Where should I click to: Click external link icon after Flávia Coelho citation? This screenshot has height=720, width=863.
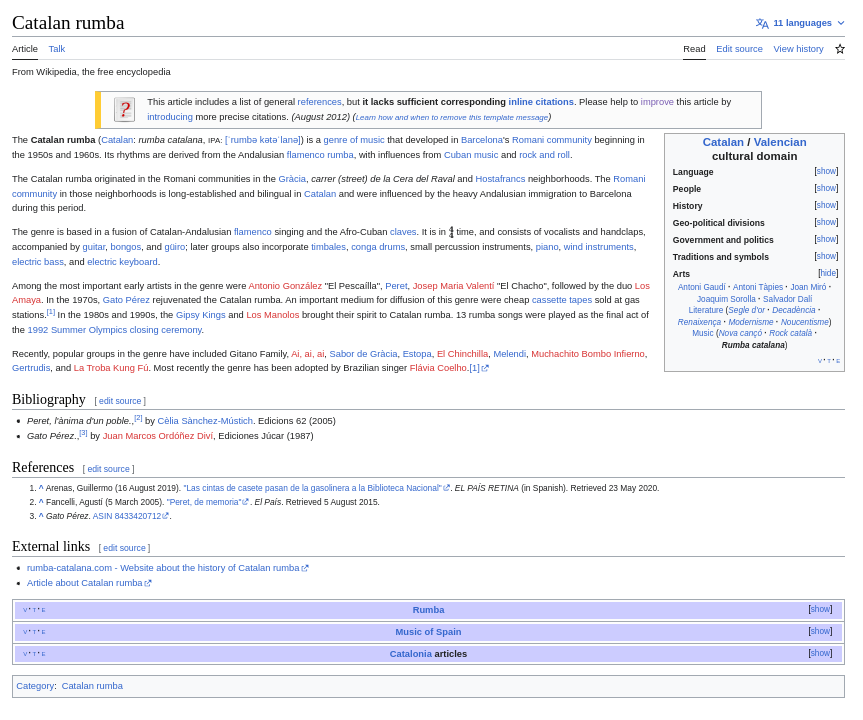tap(485, 368)
